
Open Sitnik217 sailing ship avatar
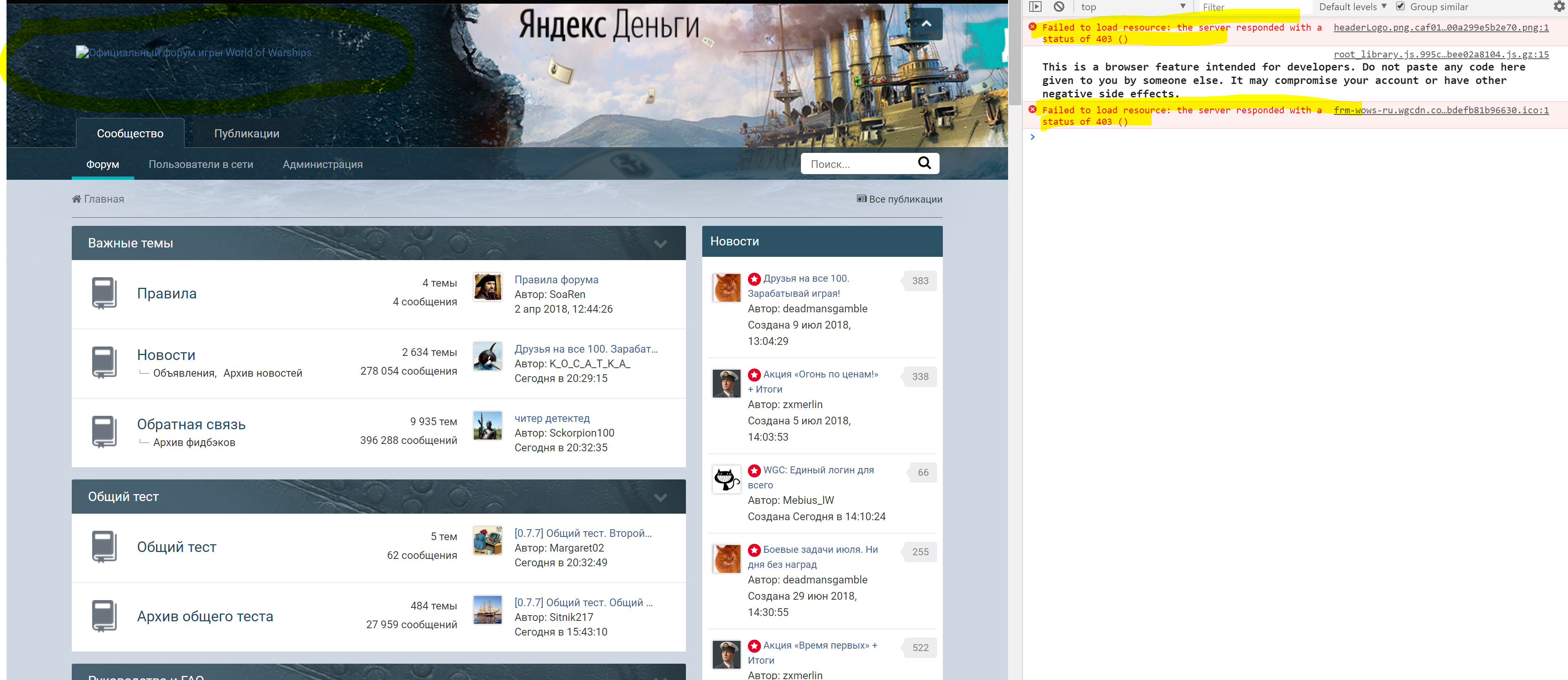point(488,610)
